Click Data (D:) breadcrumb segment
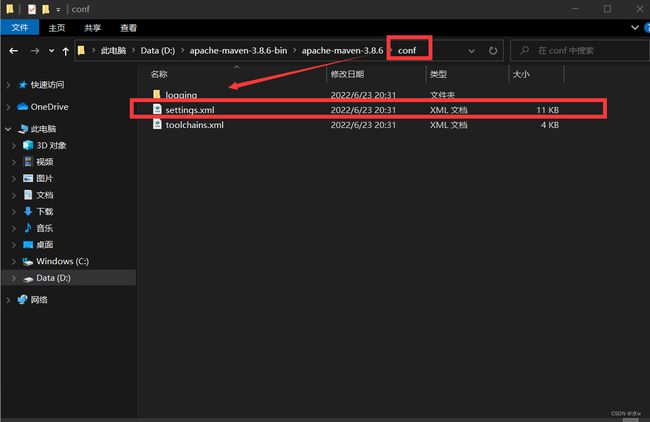Screen dimensions: 650x422 [158, 51]
